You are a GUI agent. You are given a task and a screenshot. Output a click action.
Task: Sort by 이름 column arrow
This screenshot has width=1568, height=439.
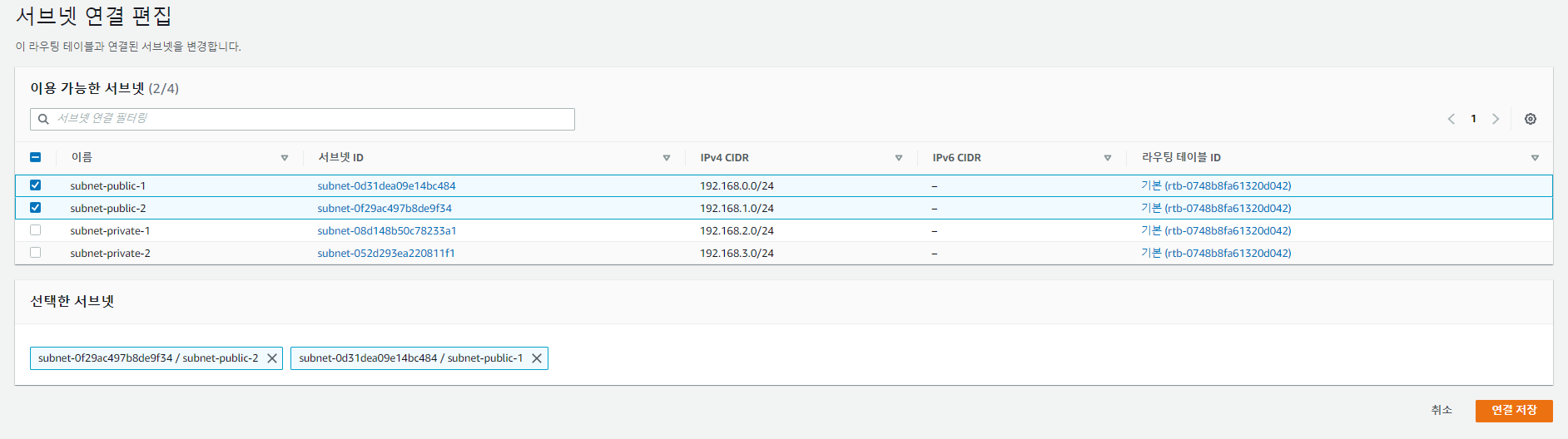click(x=285, y=158)
